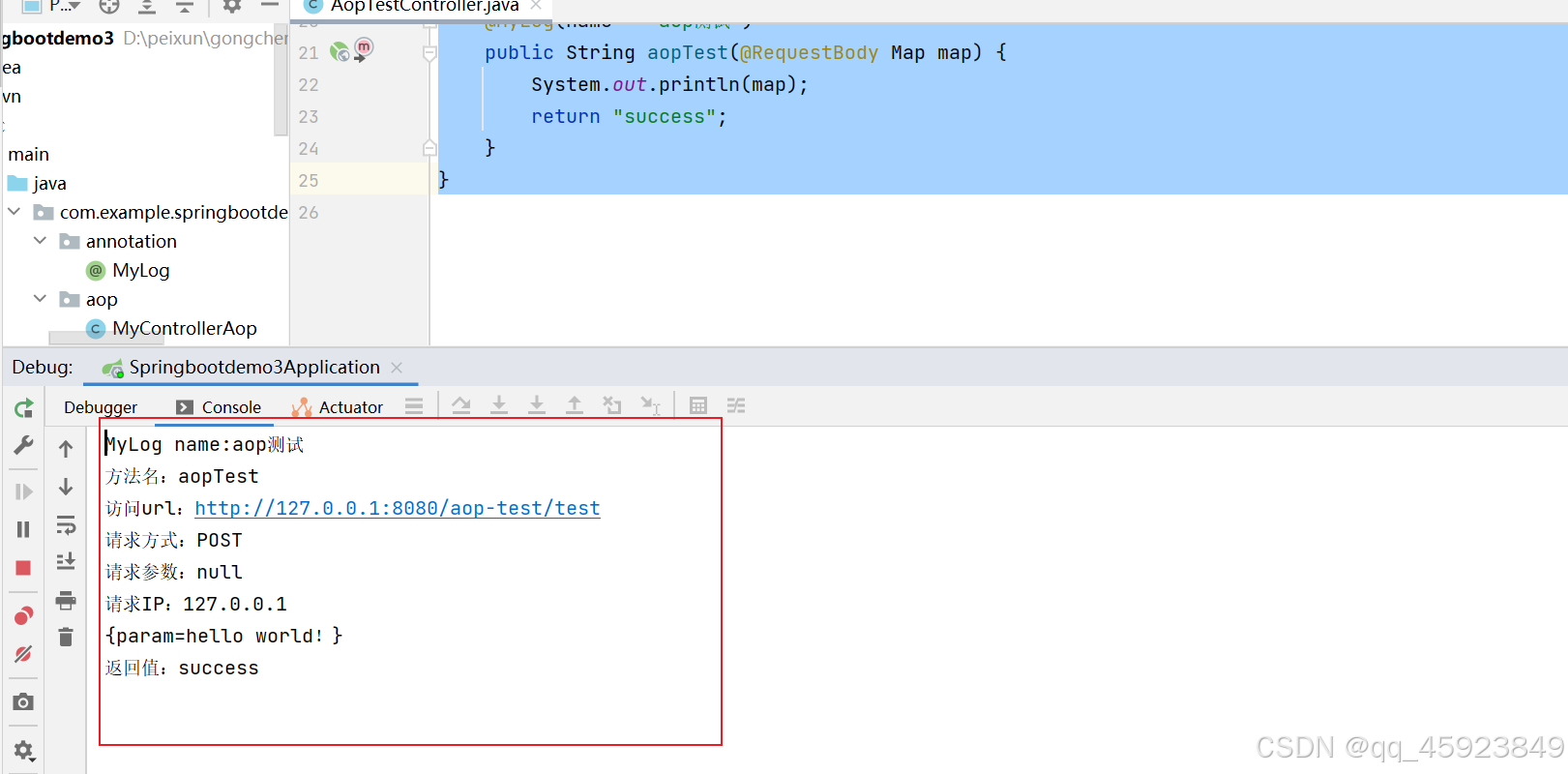Click the Spring web endpoint gutter icon on line 21
Image resolution: width=1568 pixels, height=774 pixels.
(340, 52)
